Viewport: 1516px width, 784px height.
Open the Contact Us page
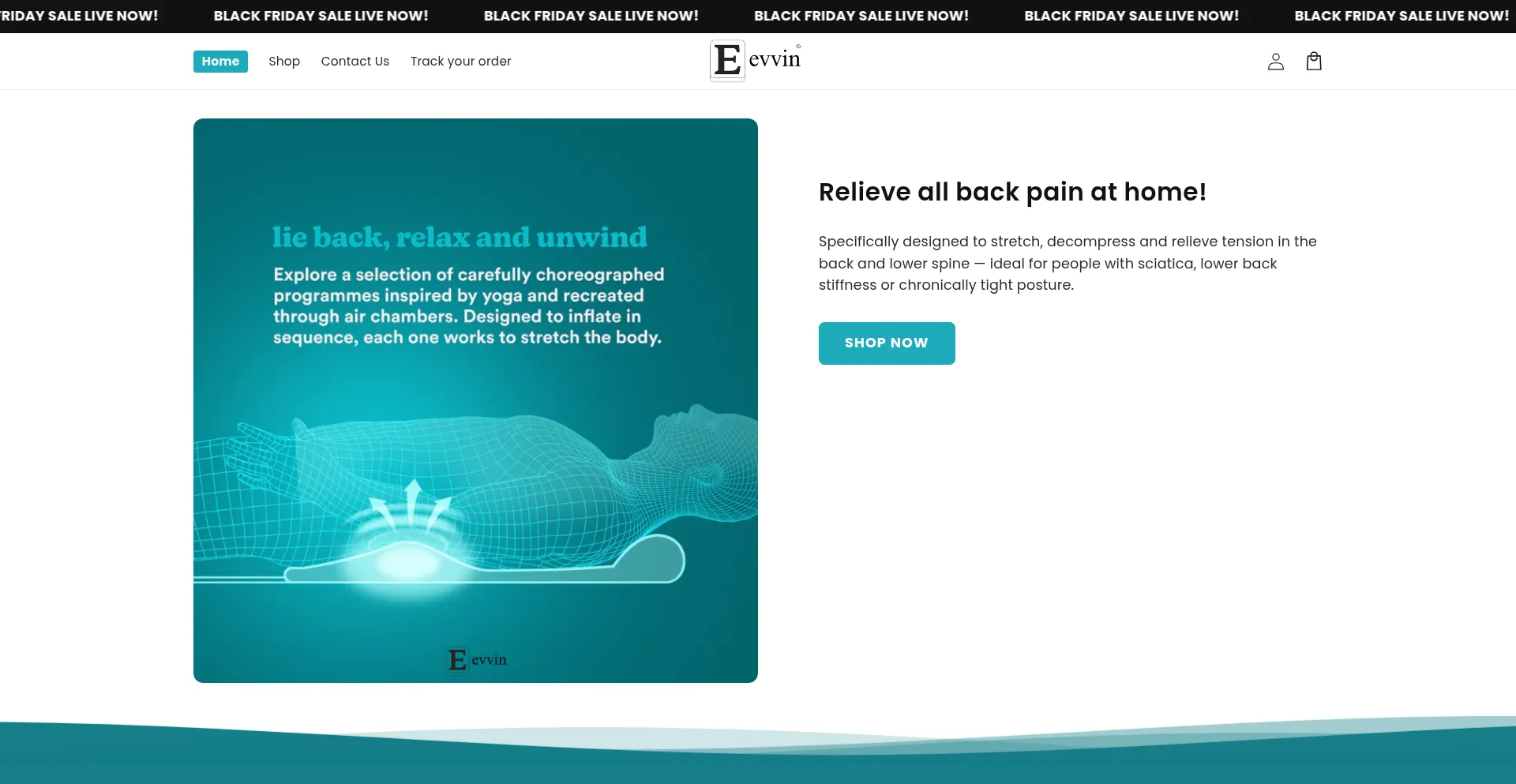pyautogui.click(x=355, y=62)
